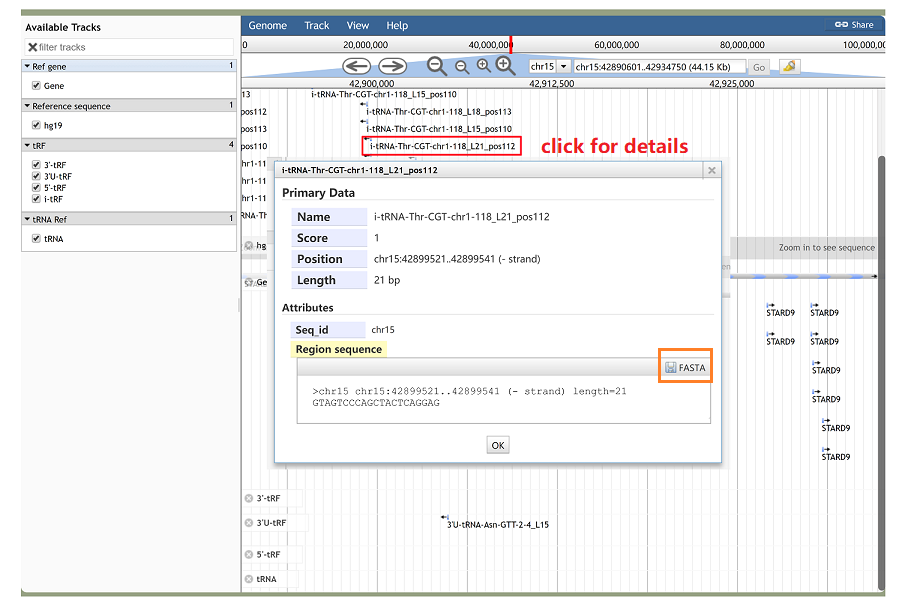Pan right with the right arrow button

[391, 66]
